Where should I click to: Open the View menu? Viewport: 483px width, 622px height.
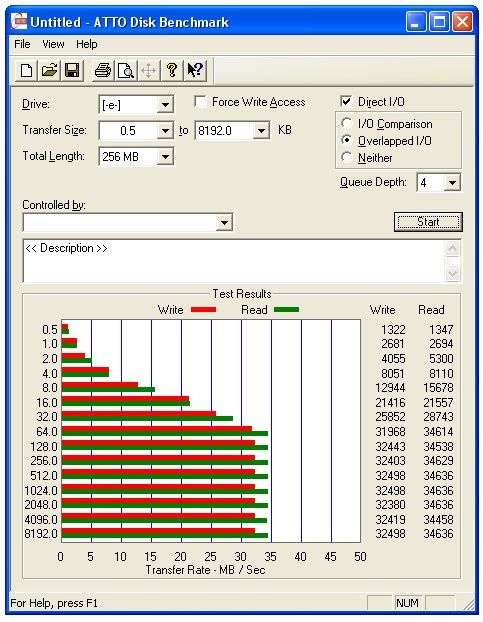point(53,44)
